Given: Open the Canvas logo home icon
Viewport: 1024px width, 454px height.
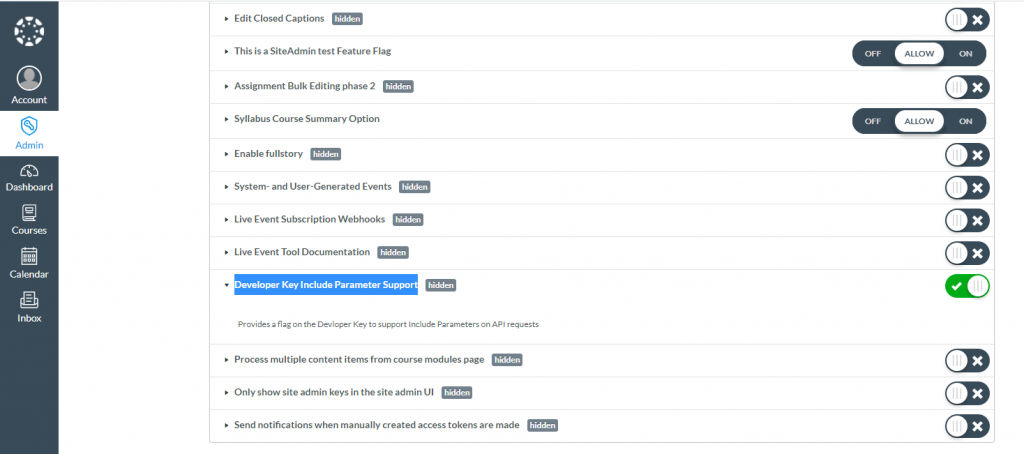Looking at the screenshot, I should click(29, 31).
